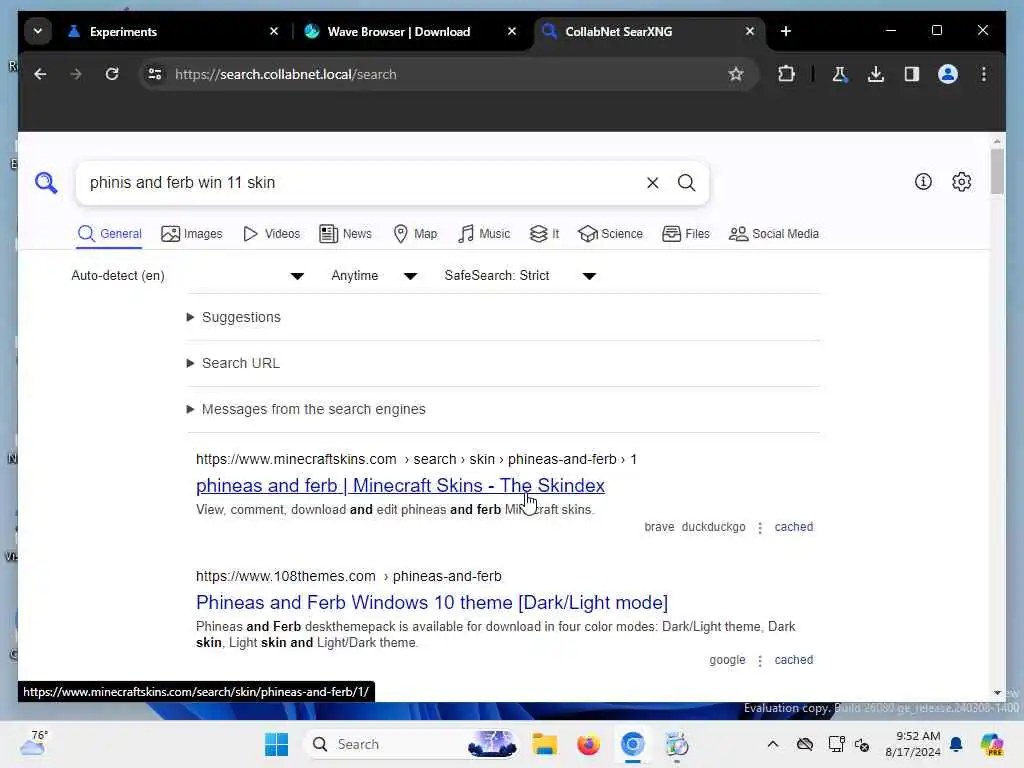Viewport: 1024px width, 768px height.
Task: Open notifications bell in taskbar
Action: click(956, 744)
